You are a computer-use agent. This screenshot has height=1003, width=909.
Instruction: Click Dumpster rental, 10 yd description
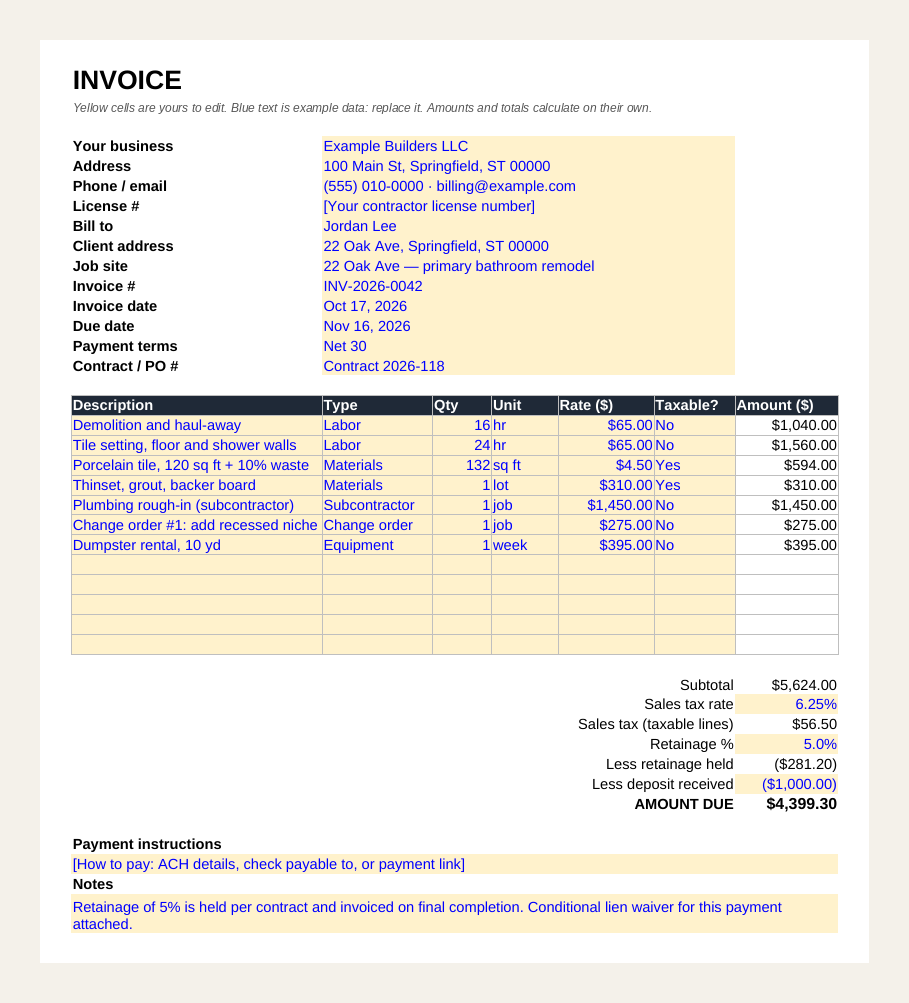pos(197,545)
